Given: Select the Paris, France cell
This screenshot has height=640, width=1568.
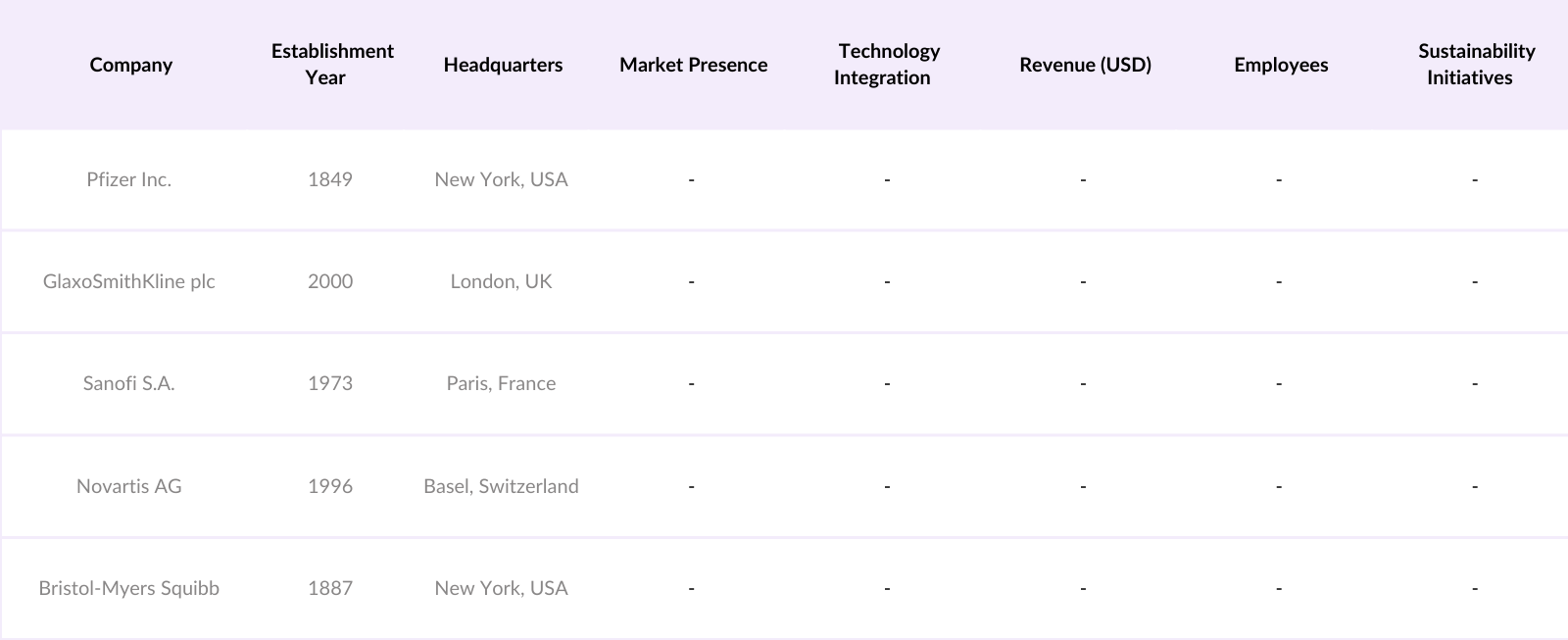Looking at the screenshot, I should pyautogui.click(x=501, y=383).
